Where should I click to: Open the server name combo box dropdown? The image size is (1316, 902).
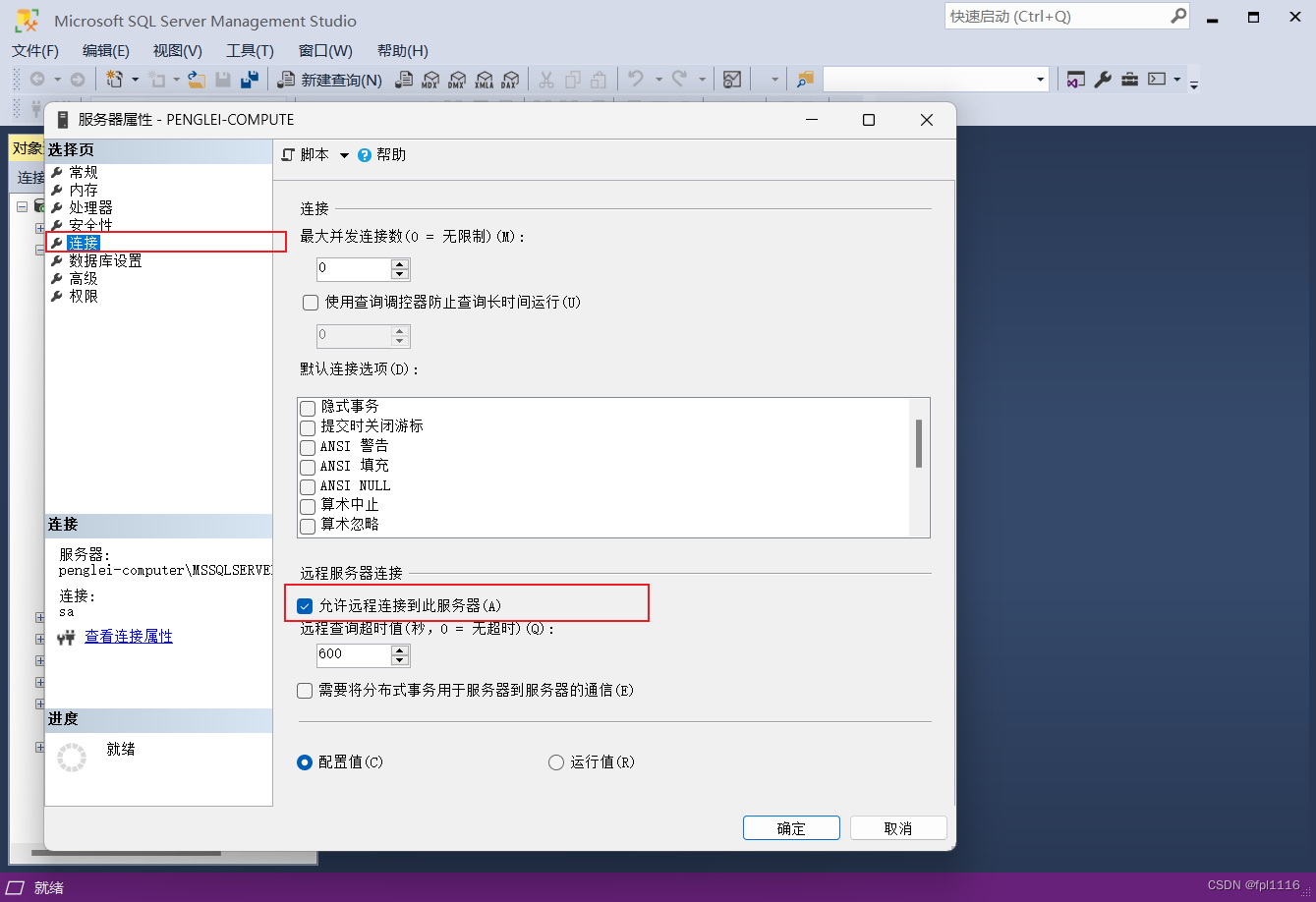1038,79
